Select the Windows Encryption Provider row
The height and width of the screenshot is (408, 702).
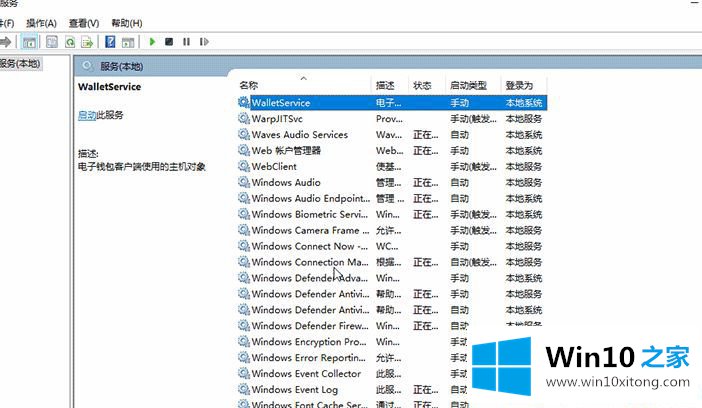(x=352, y=342)
